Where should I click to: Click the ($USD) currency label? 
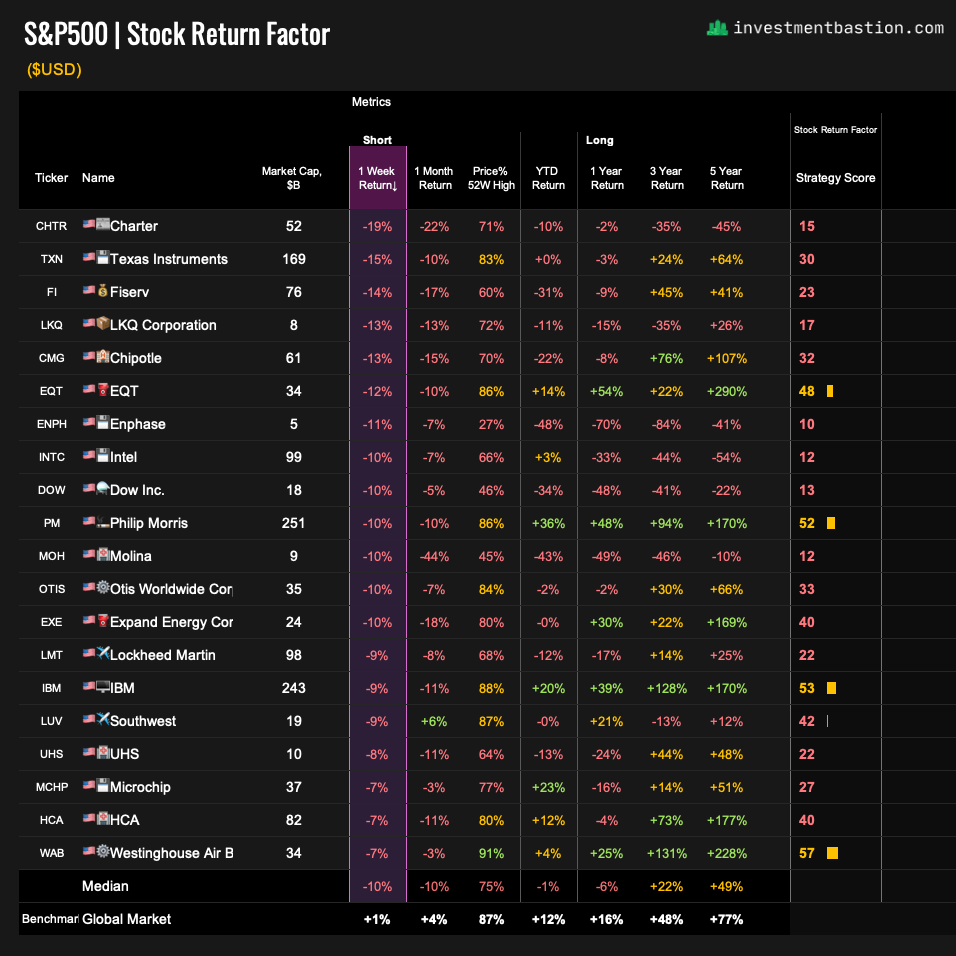pyautogui.click(x=54, y=70)
